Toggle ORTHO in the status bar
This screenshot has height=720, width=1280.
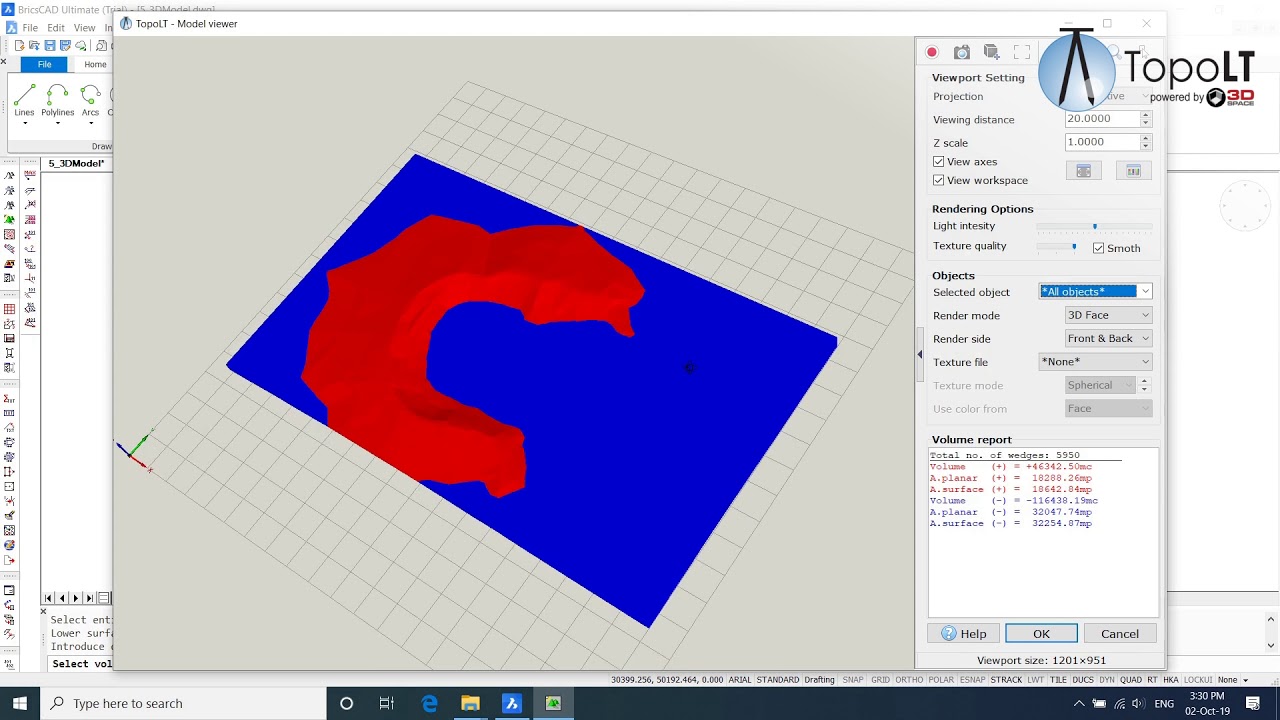coord(909,680)
